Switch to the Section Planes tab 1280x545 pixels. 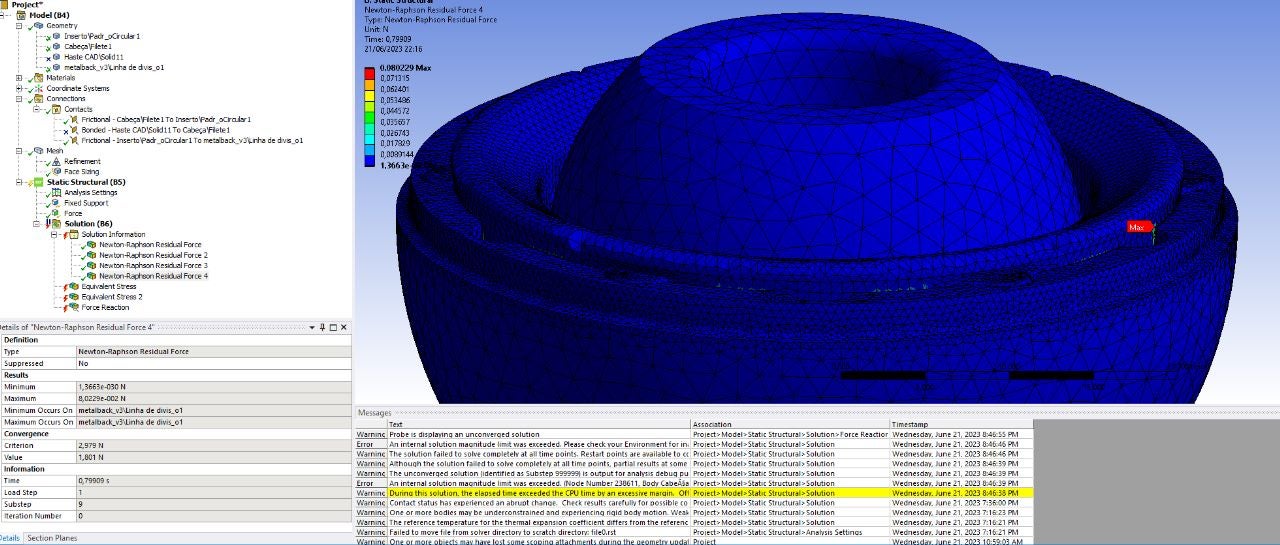tap(52, 538)
